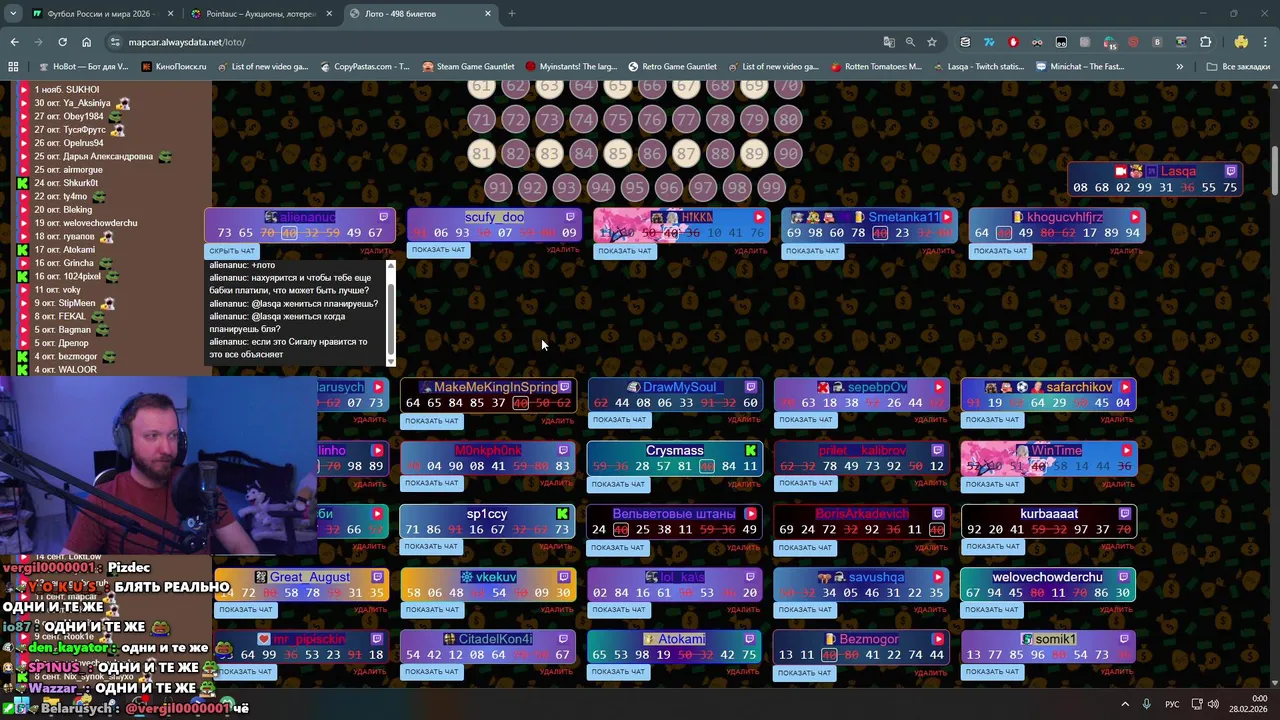1280x720 pixels.
Task: Bookmark this page with the star icon
Action: coord(932,42)
